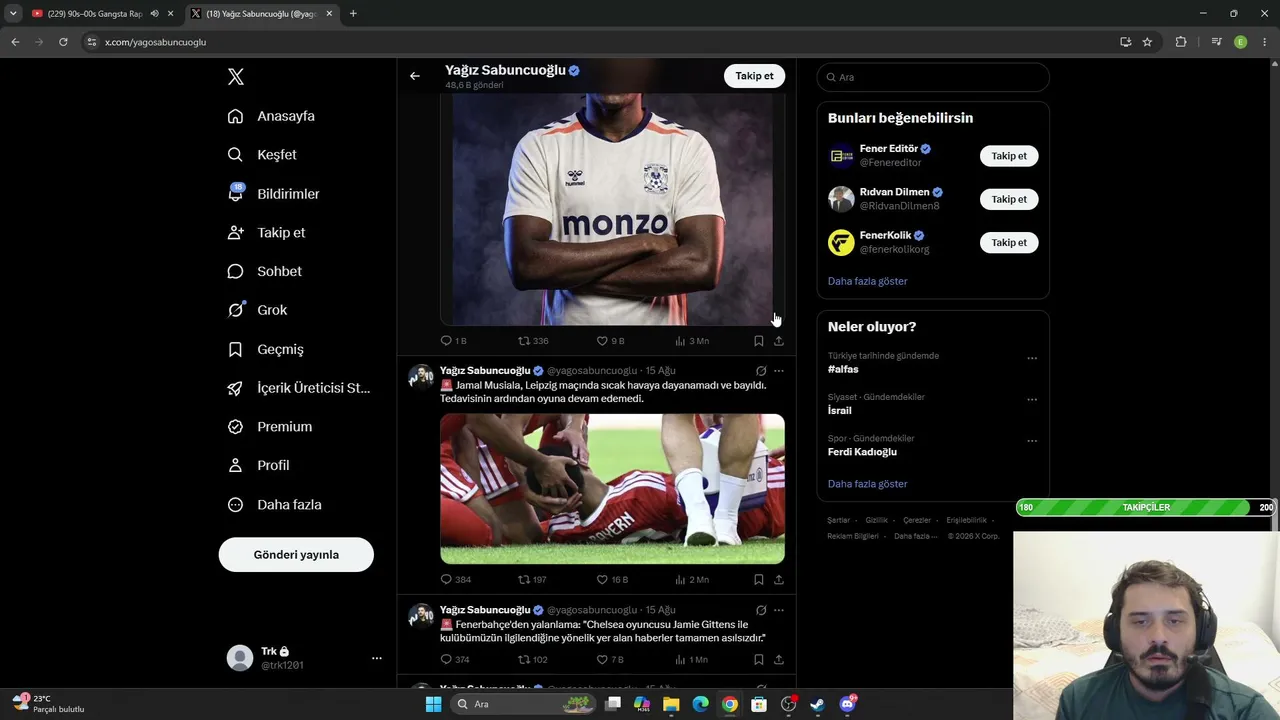Viewport: 1280px width, 720px height.
Task: Share the monzo jersey post
Action: pos(779,341)
